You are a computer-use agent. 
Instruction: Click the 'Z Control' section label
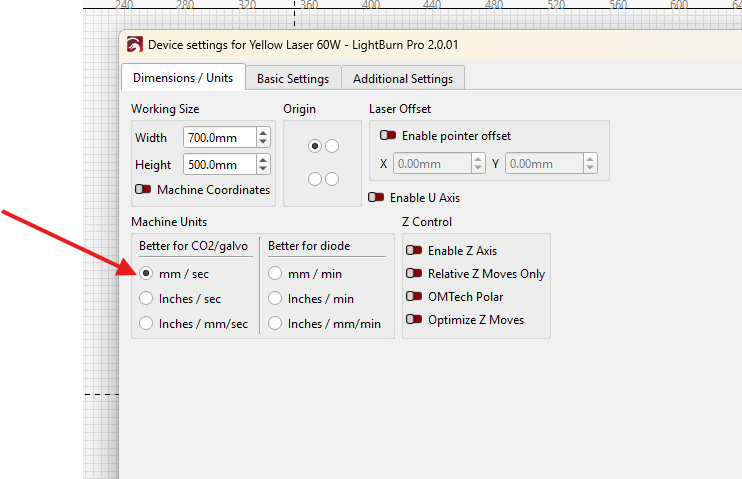coord(427,222)
